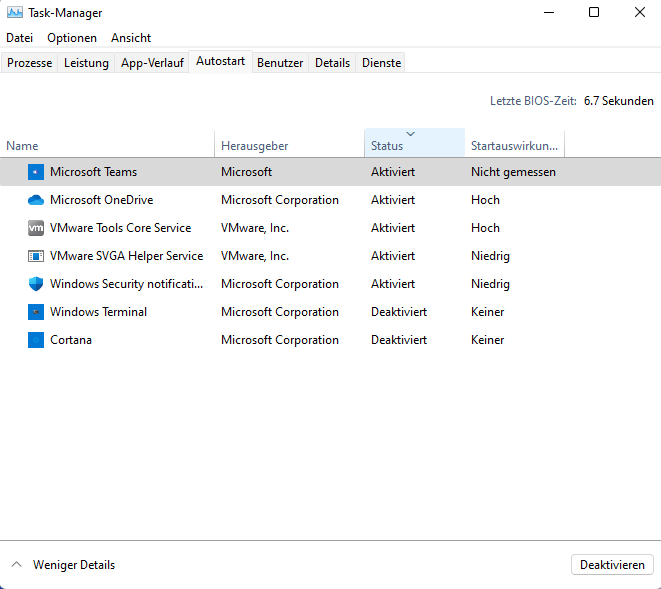Click the Windows Terminal icon
The image size is (661, 589).
[36, 312]
